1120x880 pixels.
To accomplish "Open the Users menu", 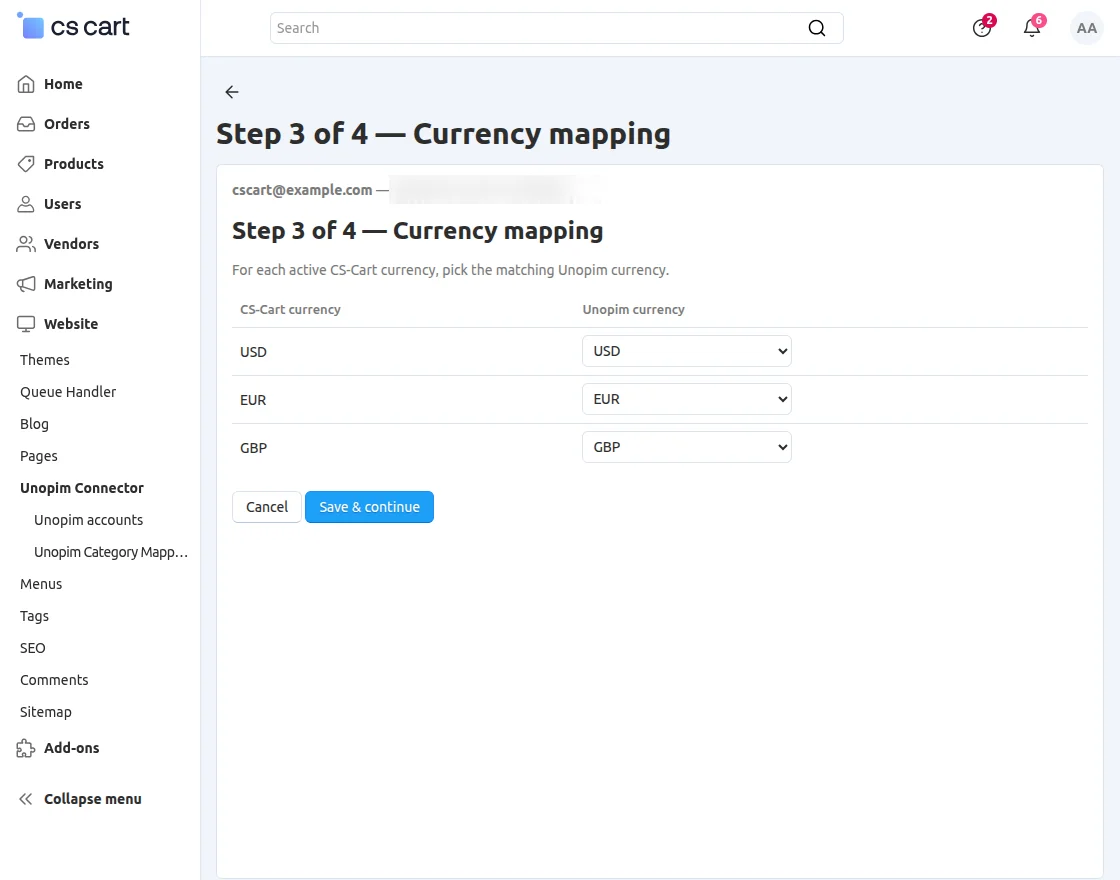I will 62,204.
